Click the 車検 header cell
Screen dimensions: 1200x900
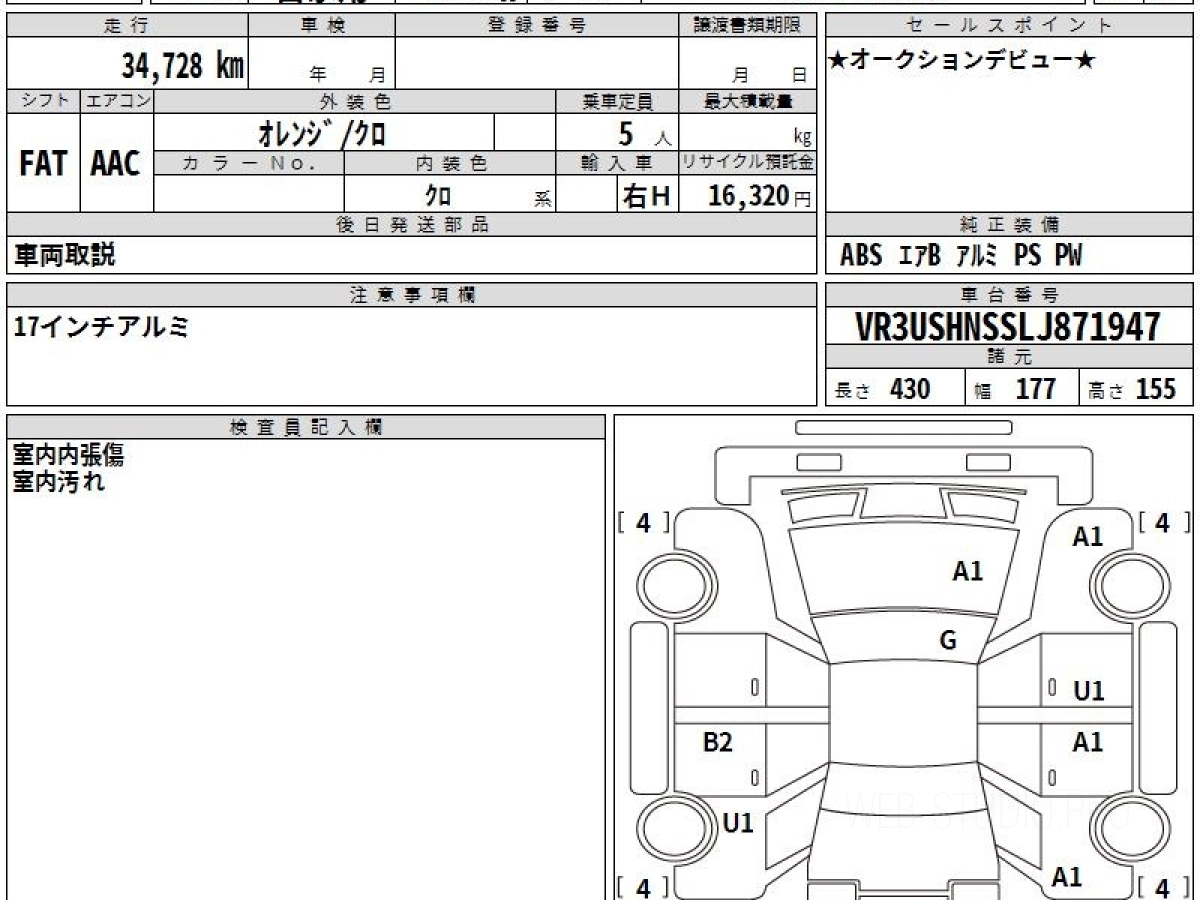(322, 26)
